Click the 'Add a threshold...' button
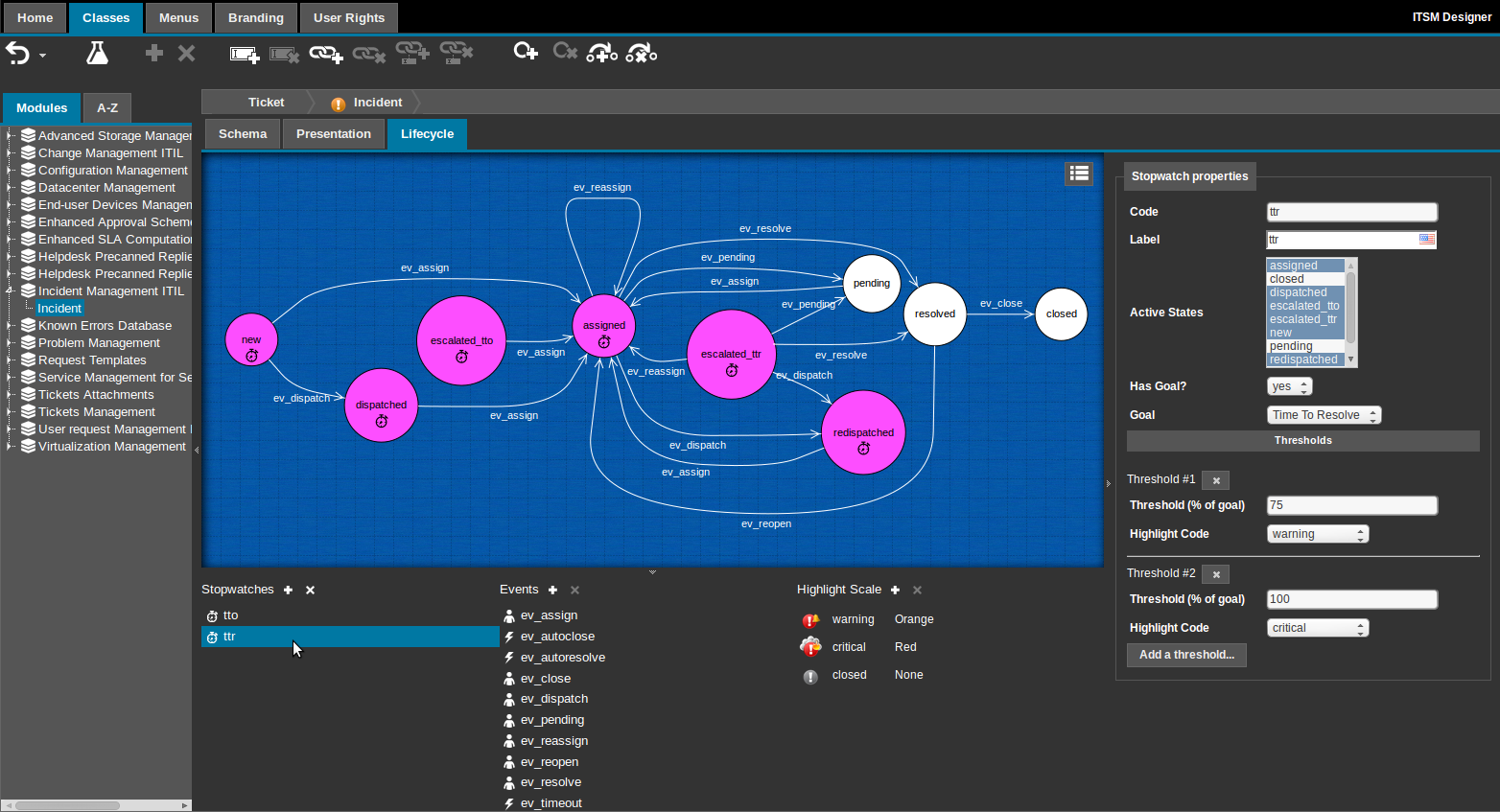Viewport: 1500px width, 812px height. click(x=1186, y=655)
